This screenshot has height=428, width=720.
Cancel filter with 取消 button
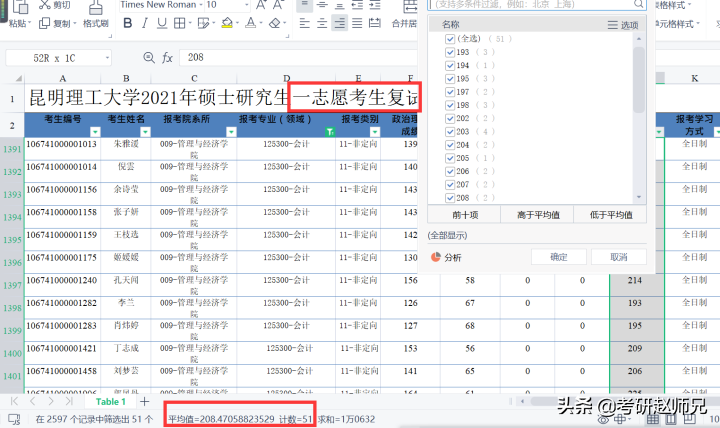(619, 257)
